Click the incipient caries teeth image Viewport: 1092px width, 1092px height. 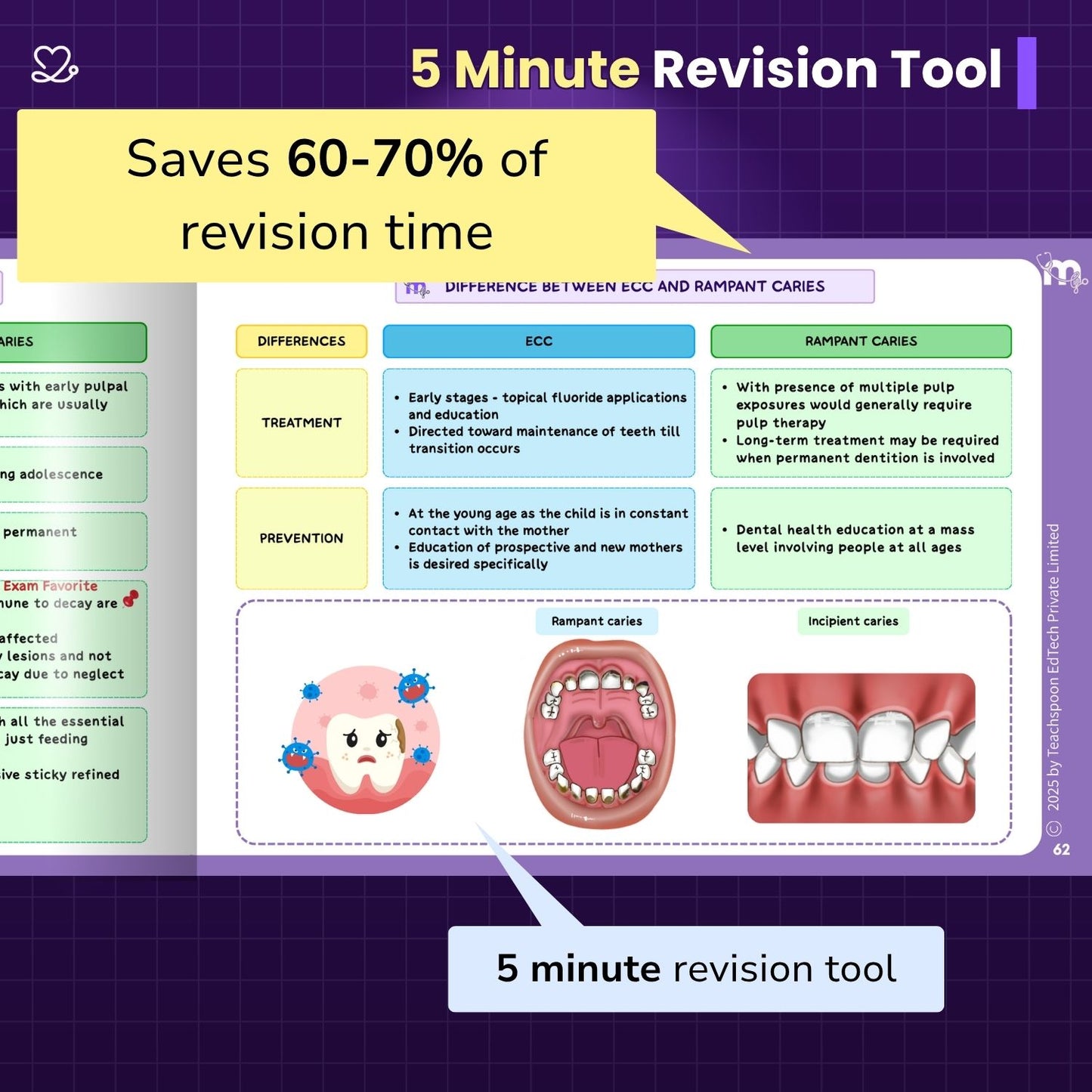861,748
